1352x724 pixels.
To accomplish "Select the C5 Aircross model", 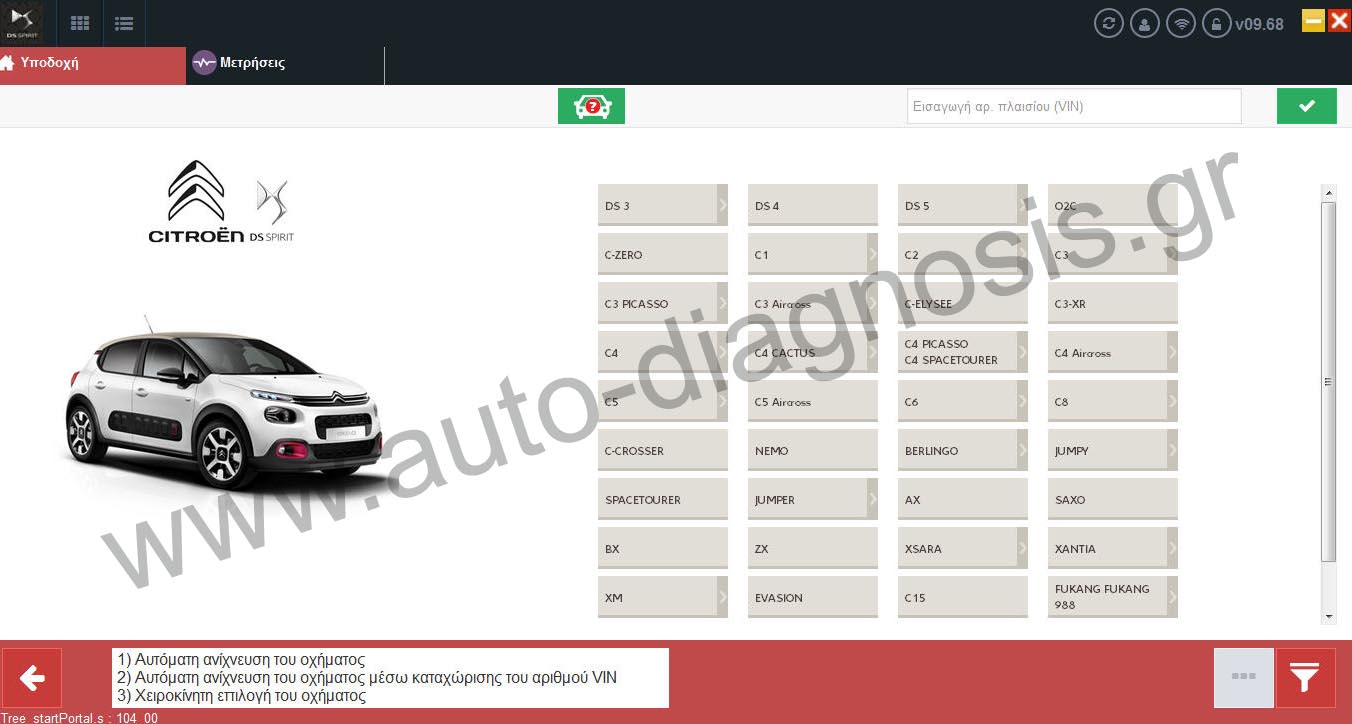I will click(813, 401).
